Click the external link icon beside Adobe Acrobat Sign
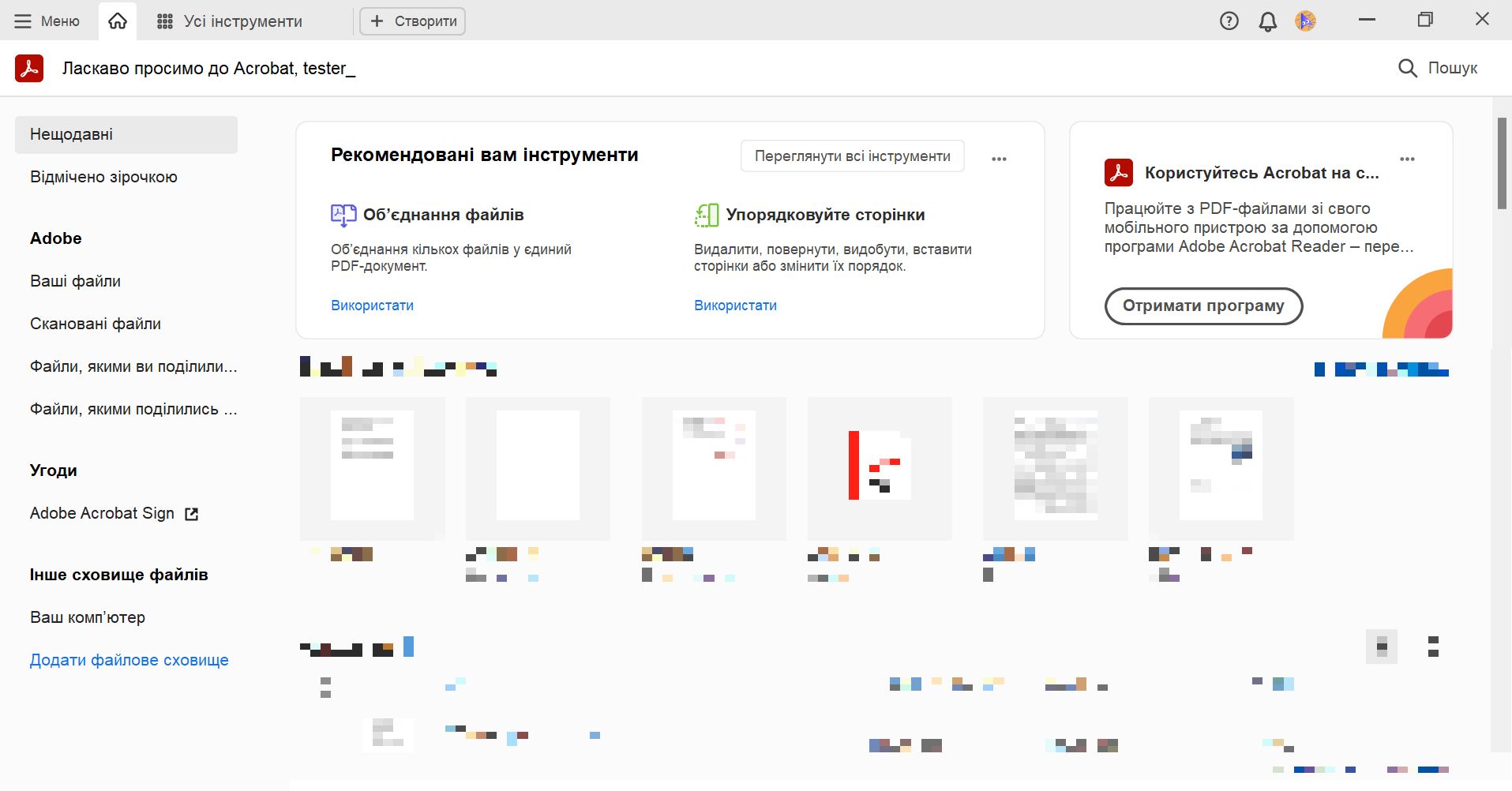 192,513
